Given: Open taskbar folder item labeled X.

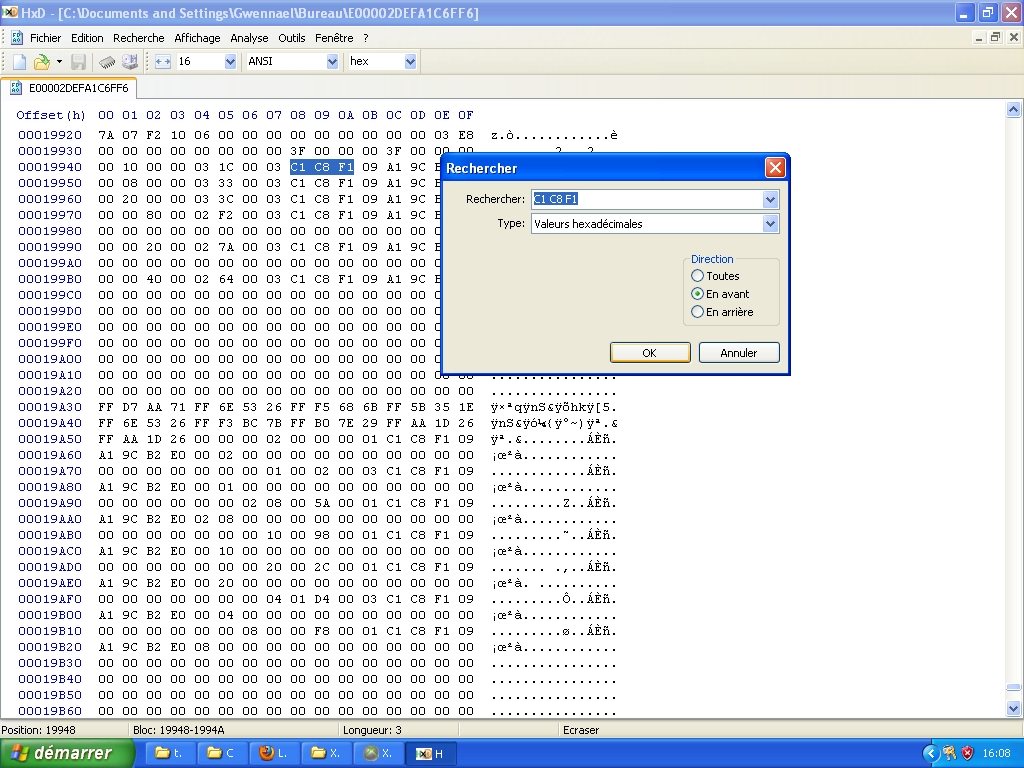Looking at the screenshot, I should (326, 753).
